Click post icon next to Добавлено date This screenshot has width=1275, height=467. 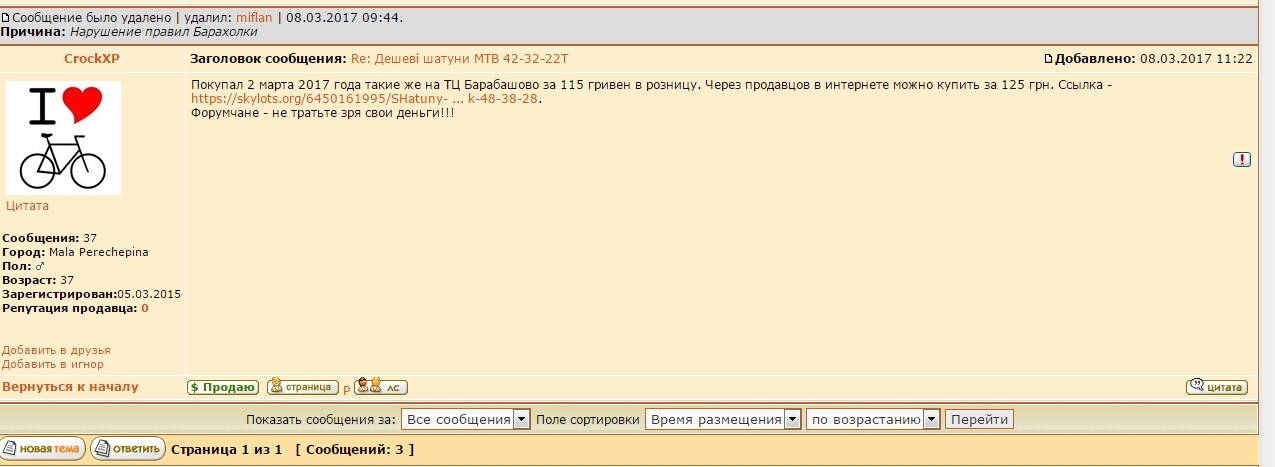(x=1048, y=59)
